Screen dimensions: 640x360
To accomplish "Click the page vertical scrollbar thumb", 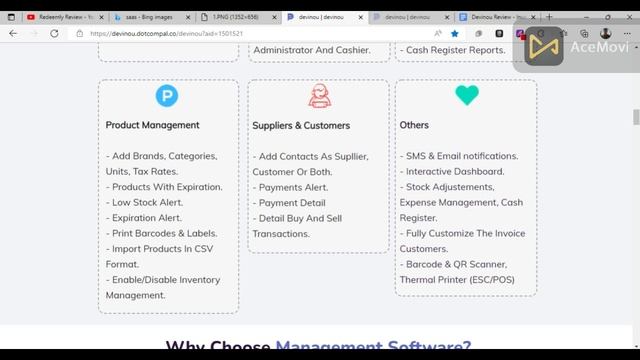I will (636, 117).
